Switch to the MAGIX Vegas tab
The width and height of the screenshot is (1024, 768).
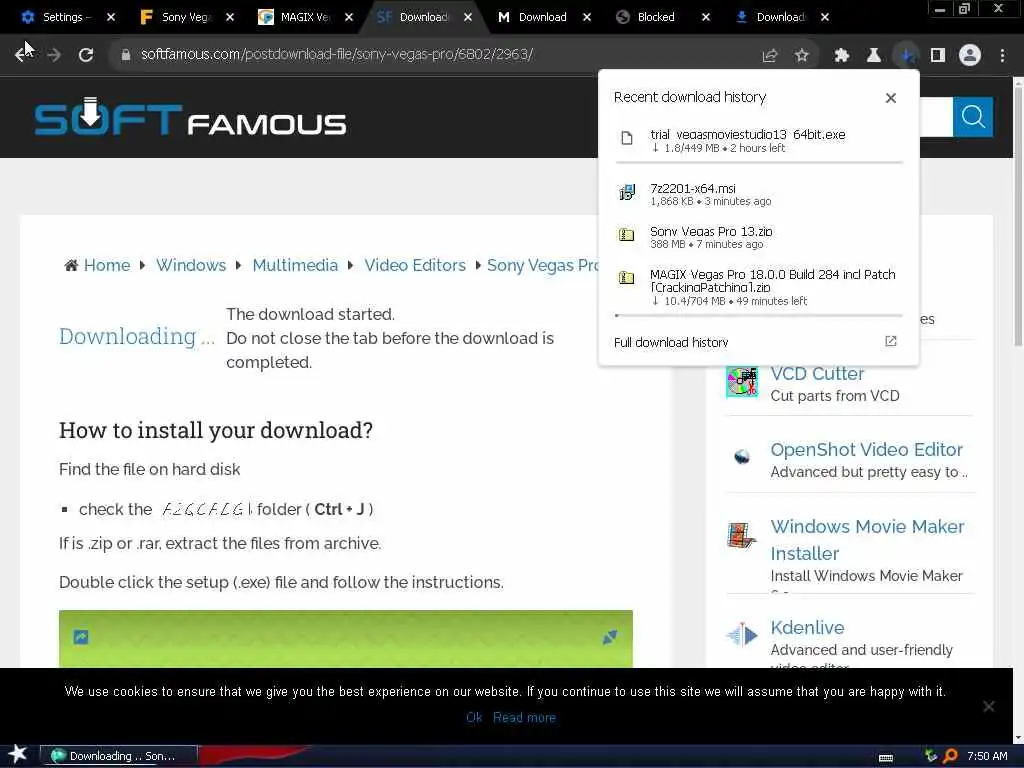[297, 17]
